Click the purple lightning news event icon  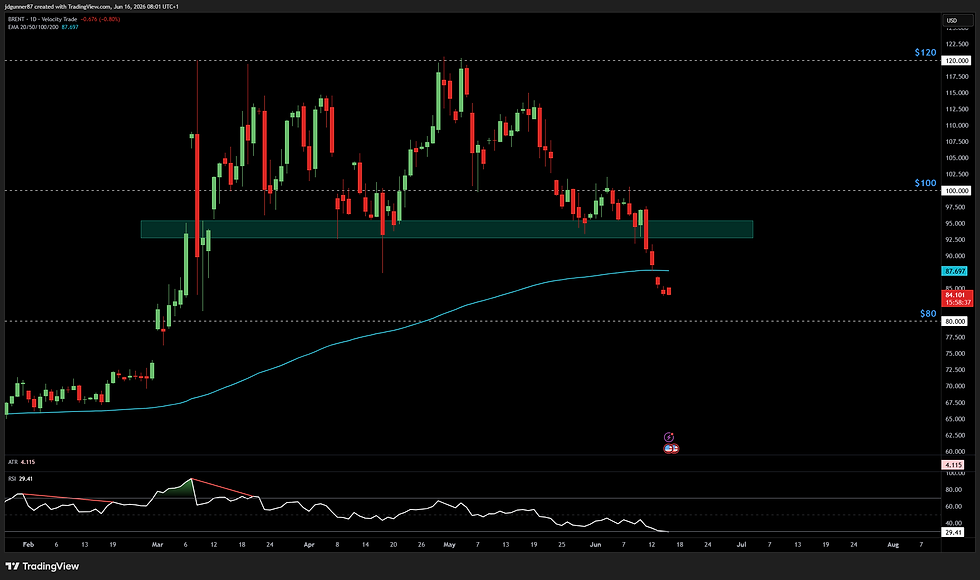point(669,437)
